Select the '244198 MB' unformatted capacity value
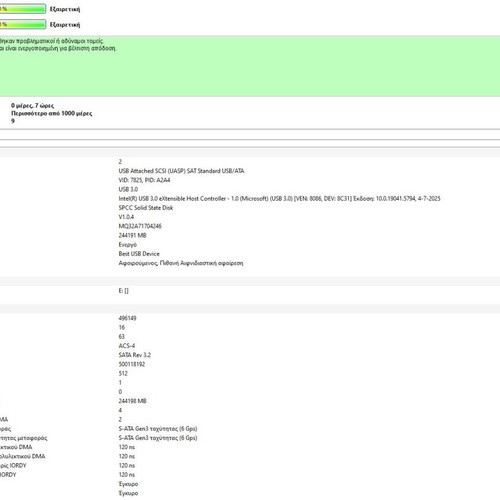This screenshot has height=500, width=500. (132, 401)
